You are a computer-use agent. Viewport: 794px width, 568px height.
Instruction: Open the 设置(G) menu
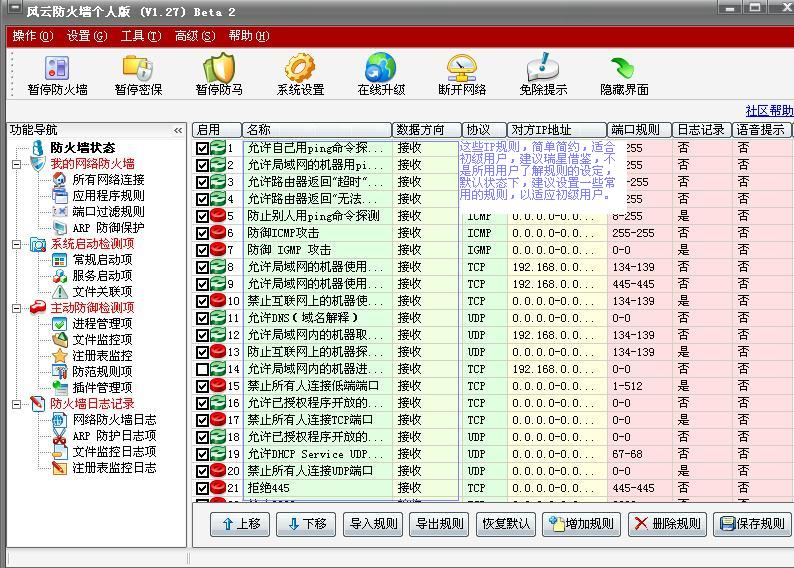87,36
